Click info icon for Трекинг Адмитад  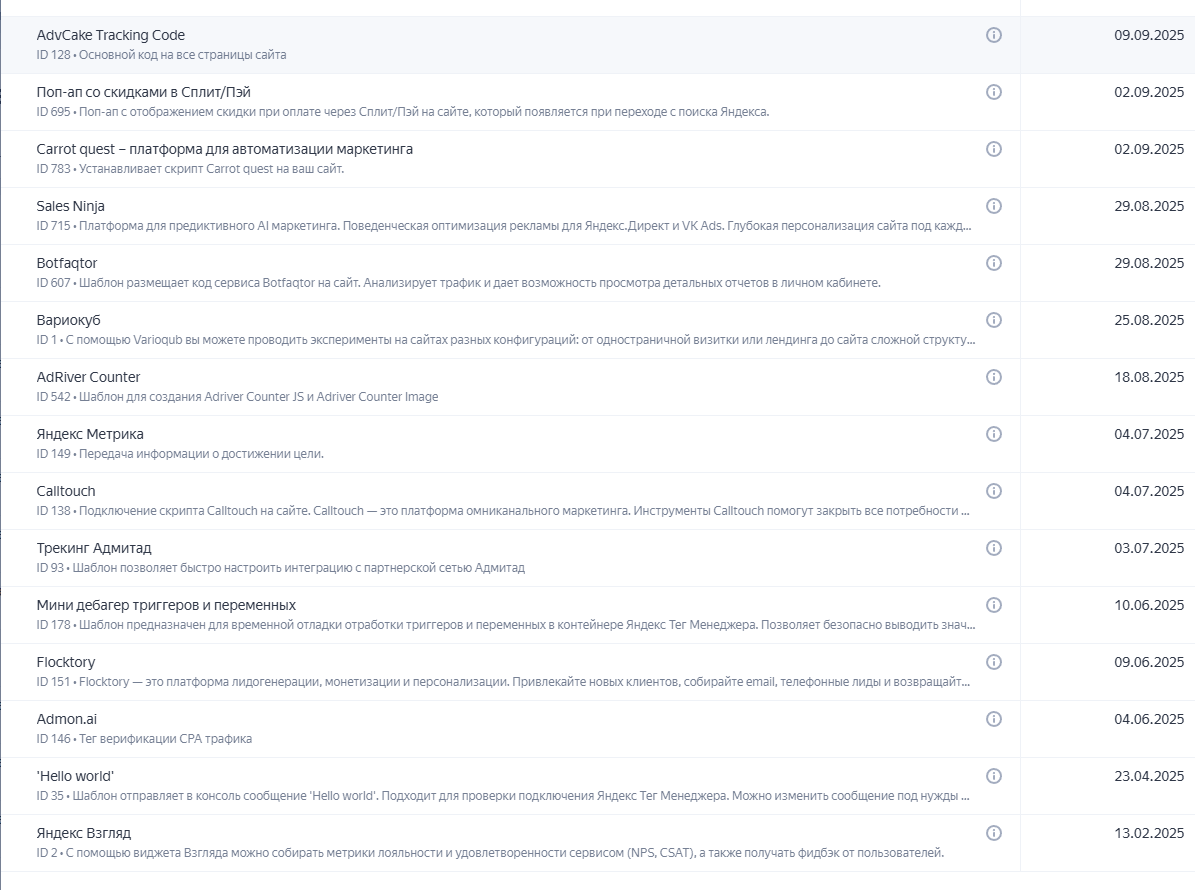coord(994,548)
